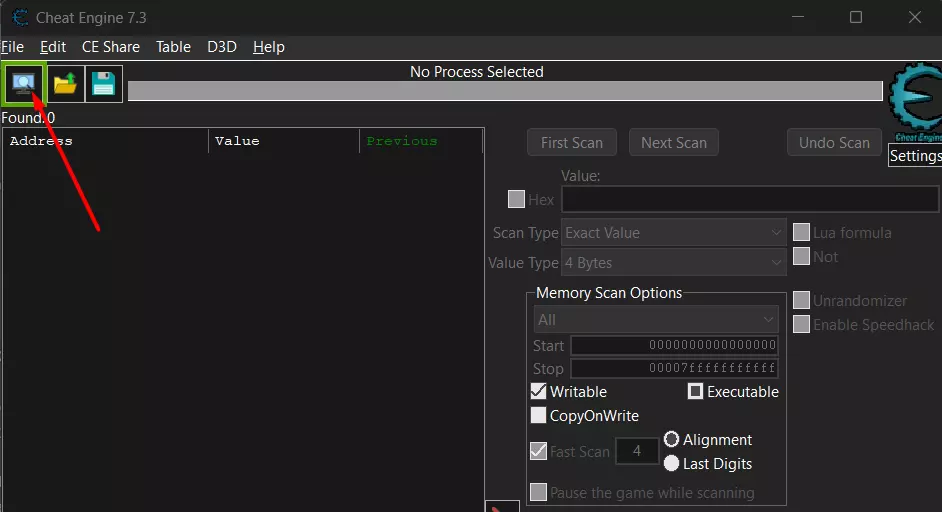942x512 pixels.
Task: Expand the Value Type 4 Bytes dropdown
Action: [x=673, y=263]
